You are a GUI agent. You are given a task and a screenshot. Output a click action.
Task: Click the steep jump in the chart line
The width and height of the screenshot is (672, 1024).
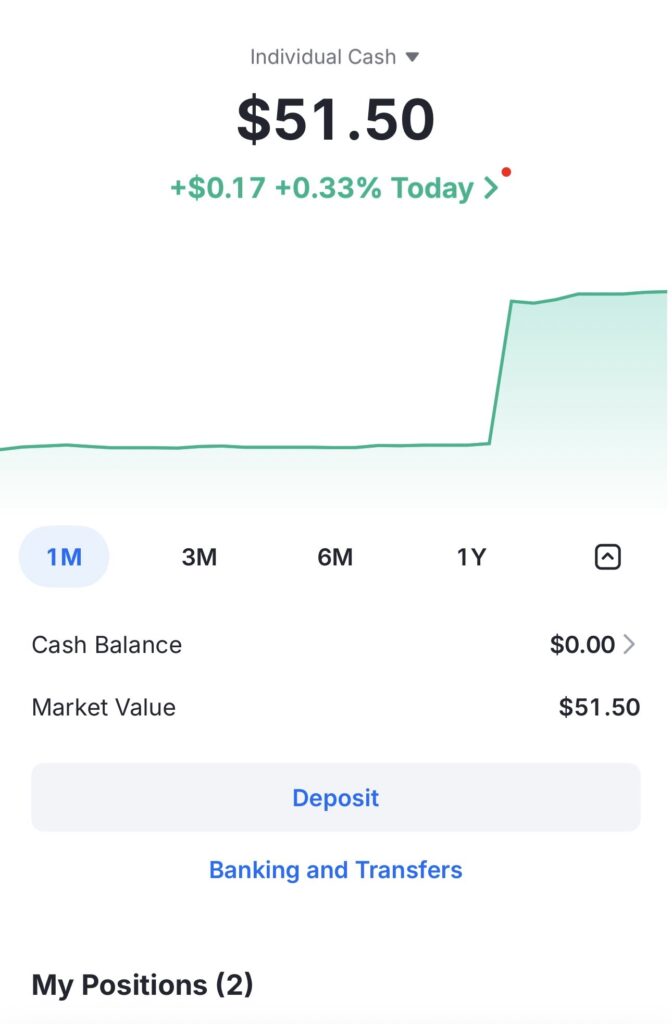point(501,370)
